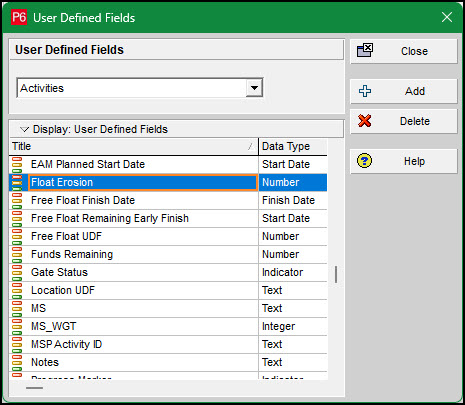Select the Funds Remaining row
The width and height of the screenshot is (465, 405).
168,254
